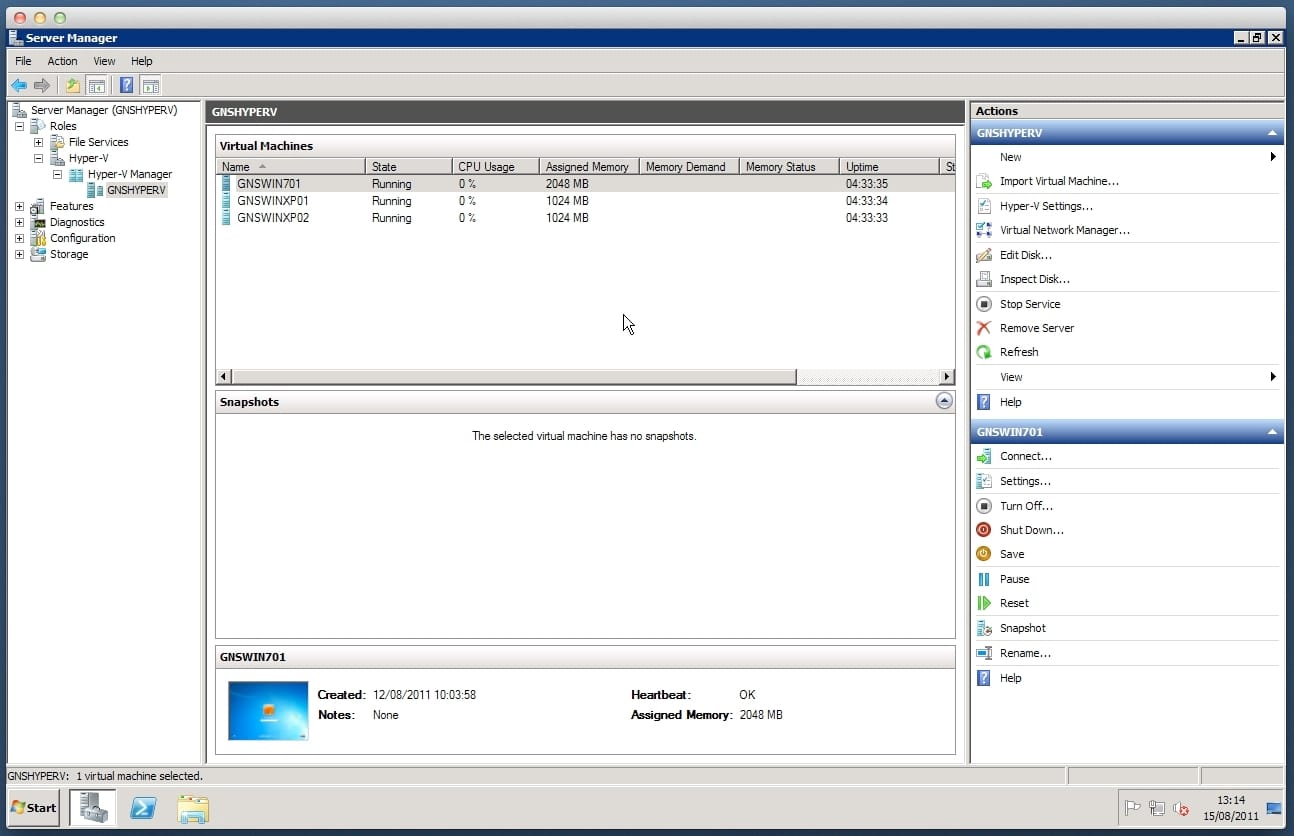Sort by the Name column header
1294x836 pixels.
(291, 167)
